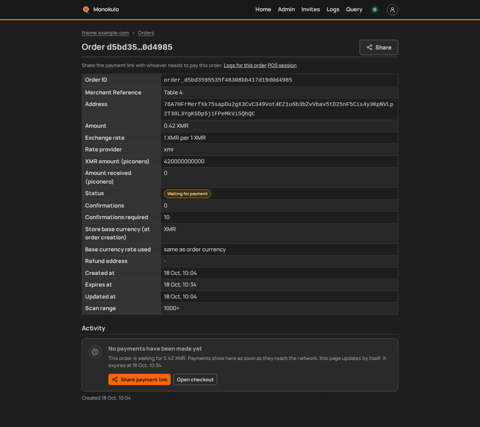The image size is (480, 427).
Task: Go to the Invites page
Action: (311, 9)
